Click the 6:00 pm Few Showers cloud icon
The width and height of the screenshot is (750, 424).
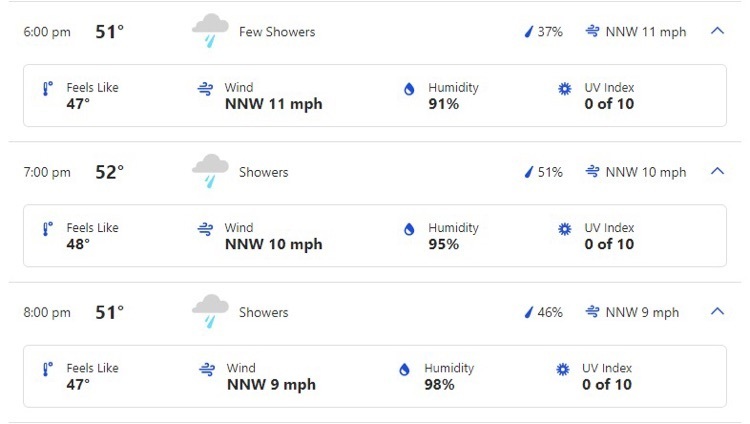click(x=210, y=31)
